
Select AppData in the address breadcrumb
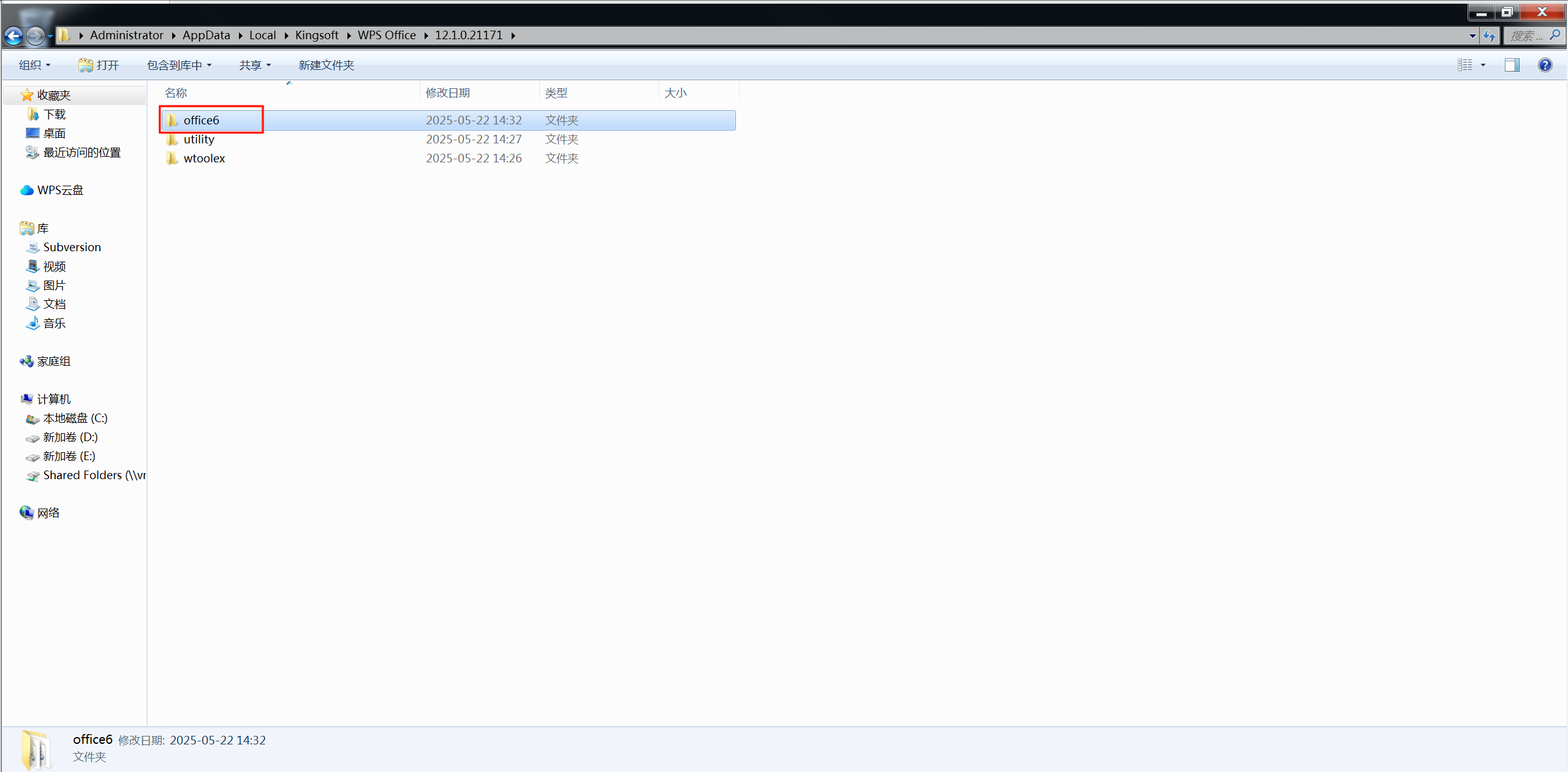coord(206,35)
